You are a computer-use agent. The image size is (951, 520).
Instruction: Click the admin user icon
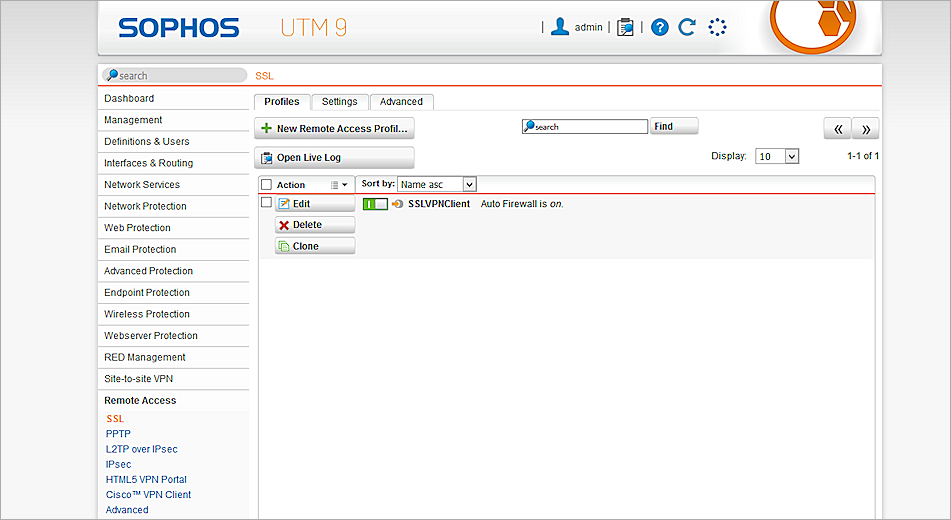pos(560,27)
